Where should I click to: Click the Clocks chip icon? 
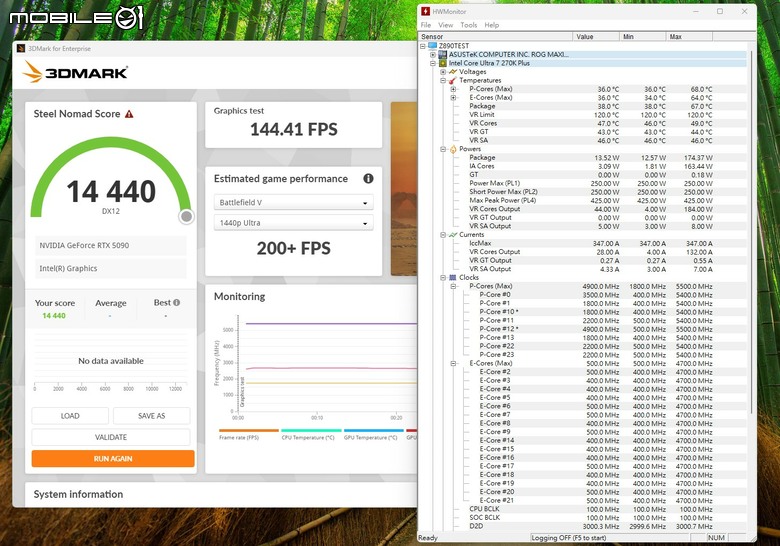click(453, 277)
